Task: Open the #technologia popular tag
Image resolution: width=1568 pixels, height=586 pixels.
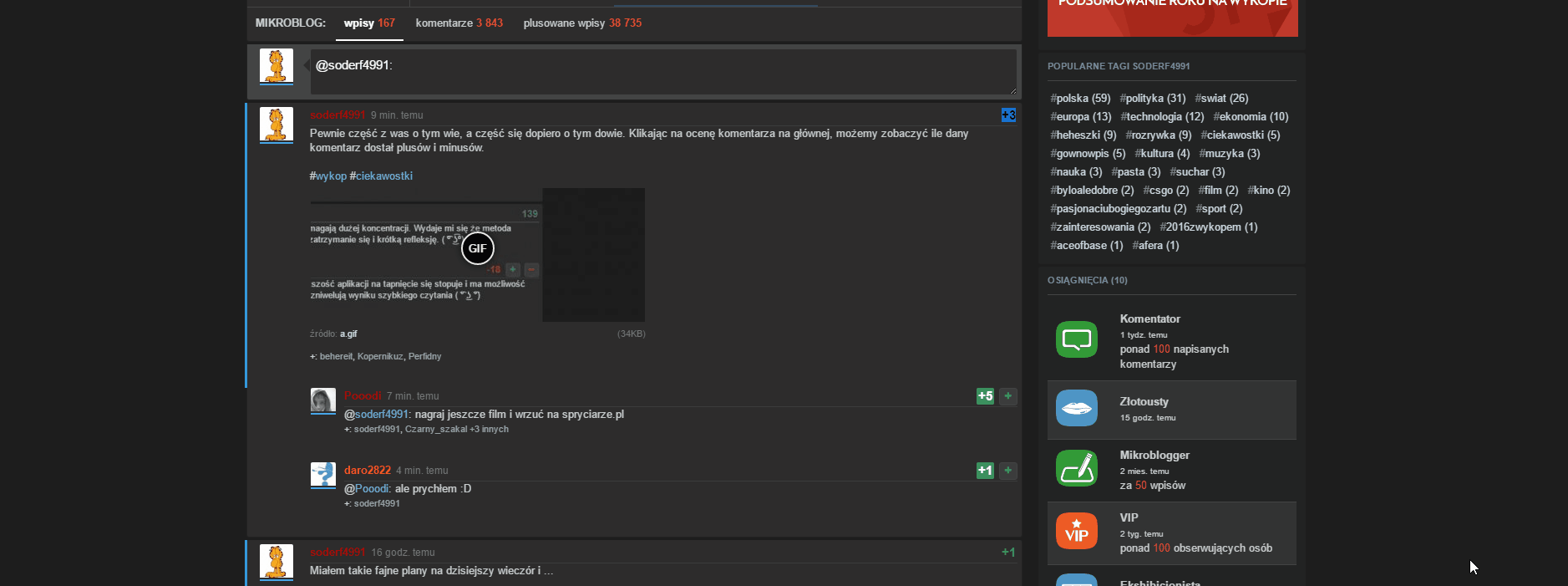Action: click(x=1162, y=117)
